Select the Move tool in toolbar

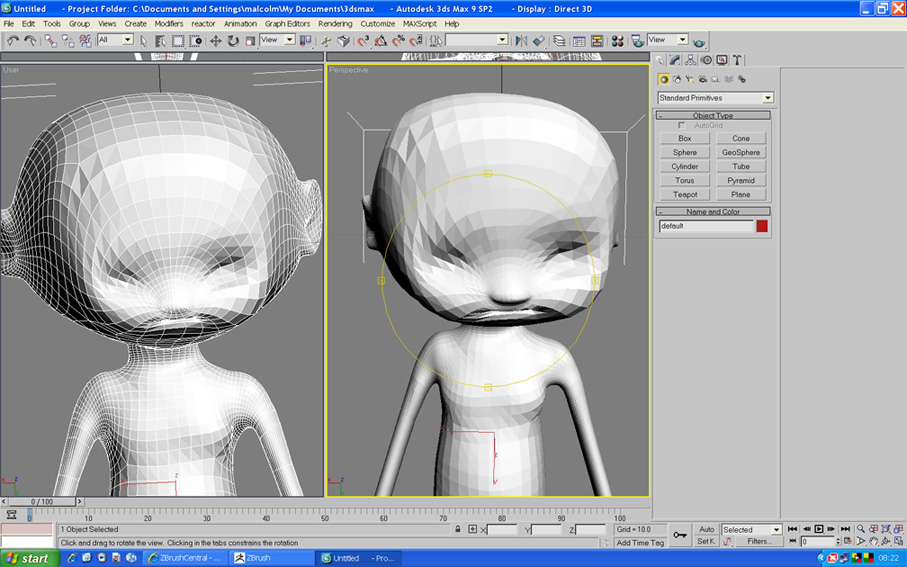click(215, 41)
